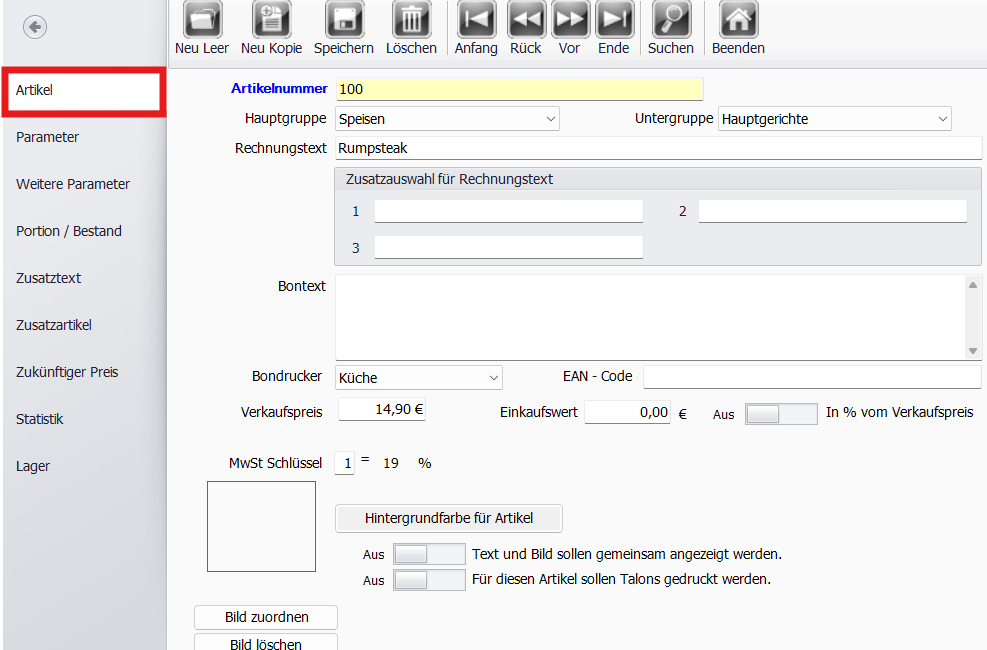This screenshot has height=650, width=987.
Task: Click the empty article image box
Action: click(x=261, y=527)
